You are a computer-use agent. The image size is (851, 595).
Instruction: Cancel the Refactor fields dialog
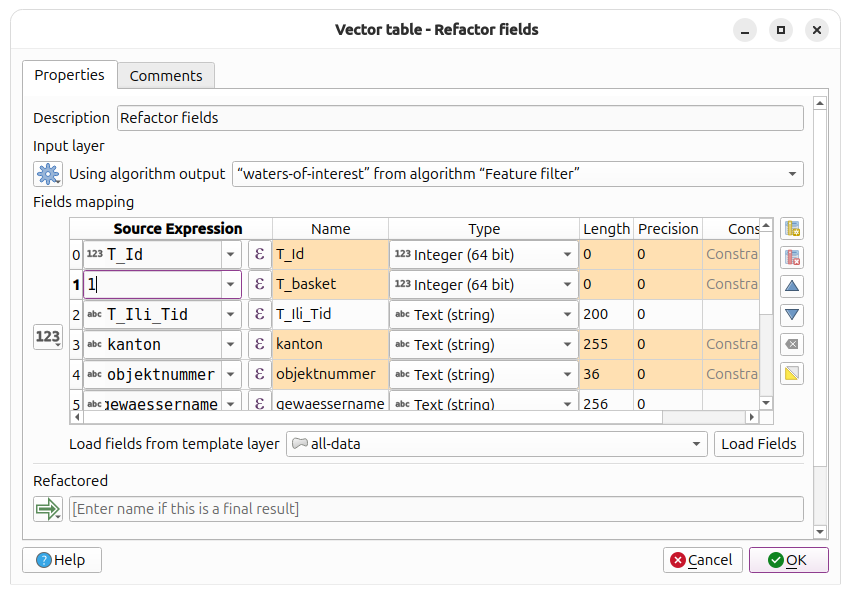pyautogui.click(x=702, y=560)
